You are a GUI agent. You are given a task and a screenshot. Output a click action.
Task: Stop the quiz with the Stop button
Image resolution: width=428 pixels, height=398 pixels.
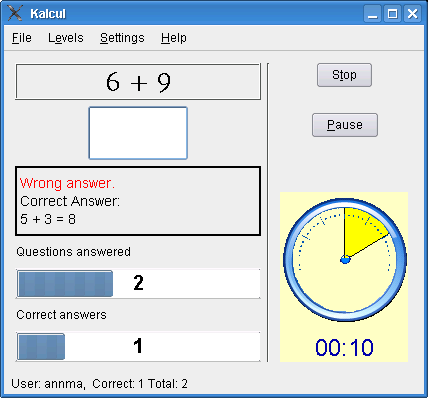(x=344, y=75)
